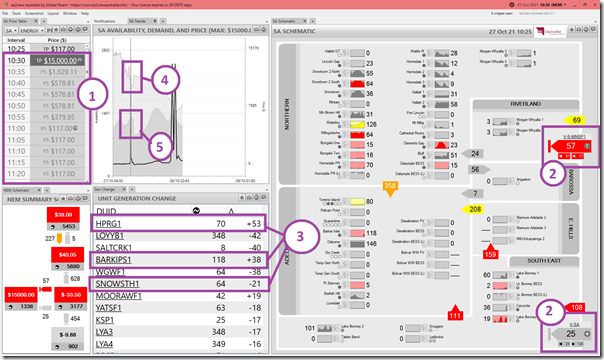This screenshot has width=604, height=360.
Task: Close the SA Trends tab
Action: [x=155, y=21]
